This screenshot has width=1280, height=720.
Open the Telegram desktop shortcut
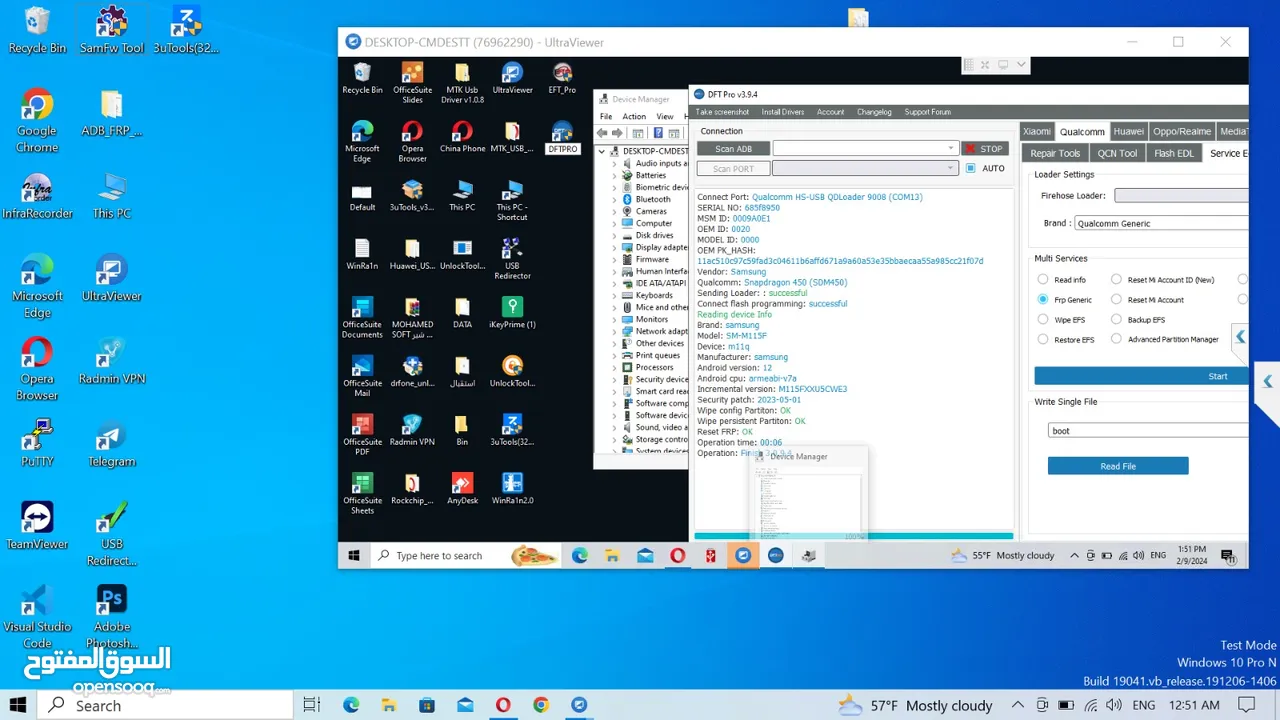pos(111,444)
